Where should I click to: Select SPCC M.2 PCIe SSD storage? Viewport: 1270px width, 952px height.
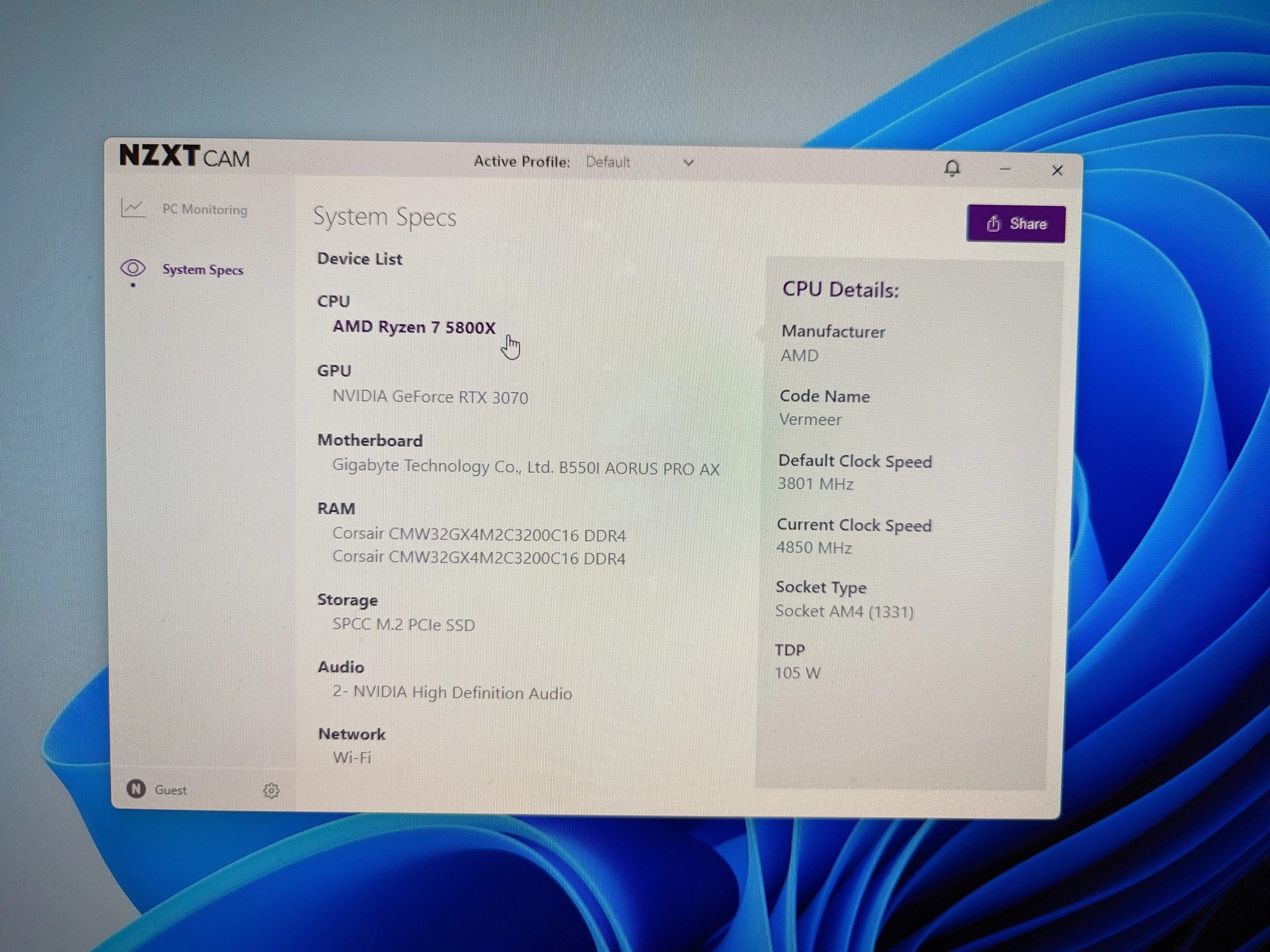pyautogui.click(x=404, y=624)
